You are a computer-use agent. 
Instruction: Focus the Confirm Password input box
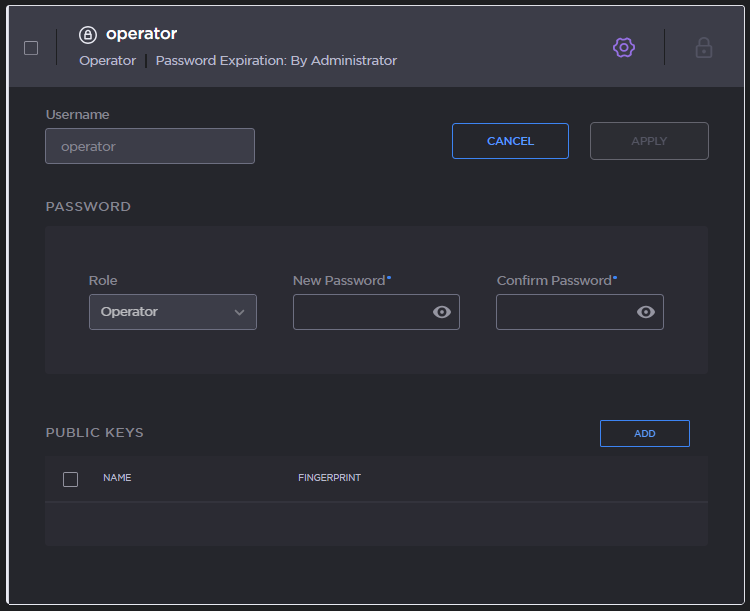[564, 312]
